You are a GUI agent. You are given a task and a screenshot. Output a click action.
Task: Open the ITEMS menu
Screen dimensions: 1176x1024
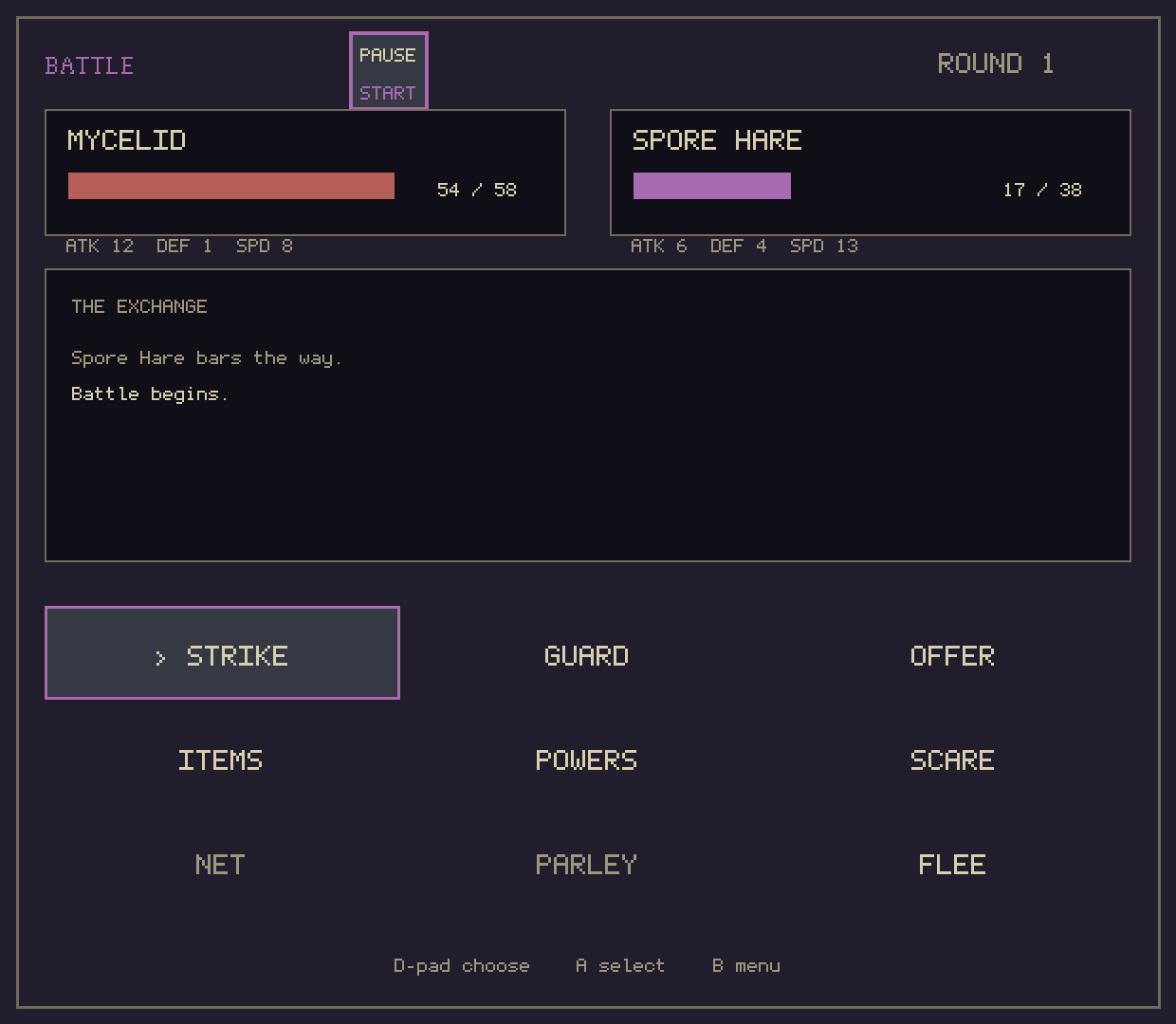(x=221, y=760)
